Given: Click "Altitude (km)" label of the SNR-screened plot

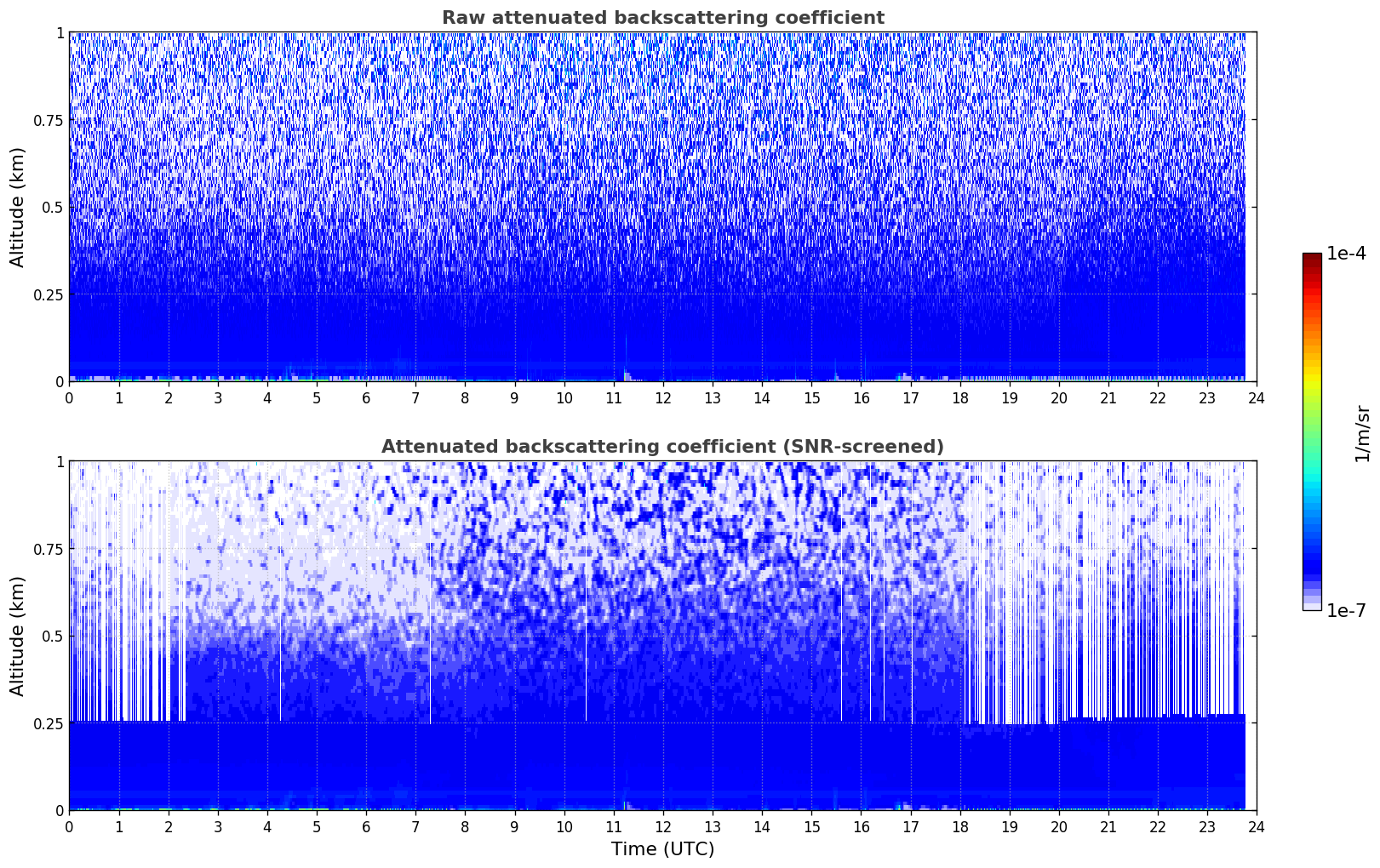Looking at the screenshot, I should 18,636.
